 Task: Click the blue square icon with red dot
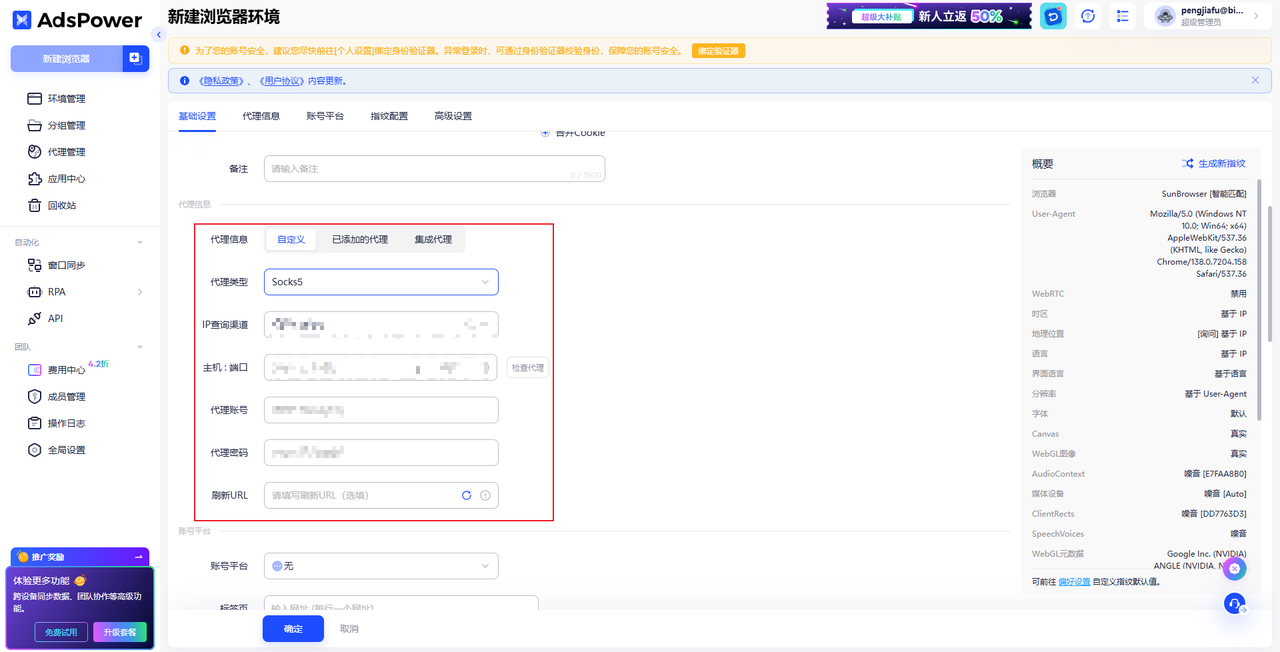(1053, 16)
